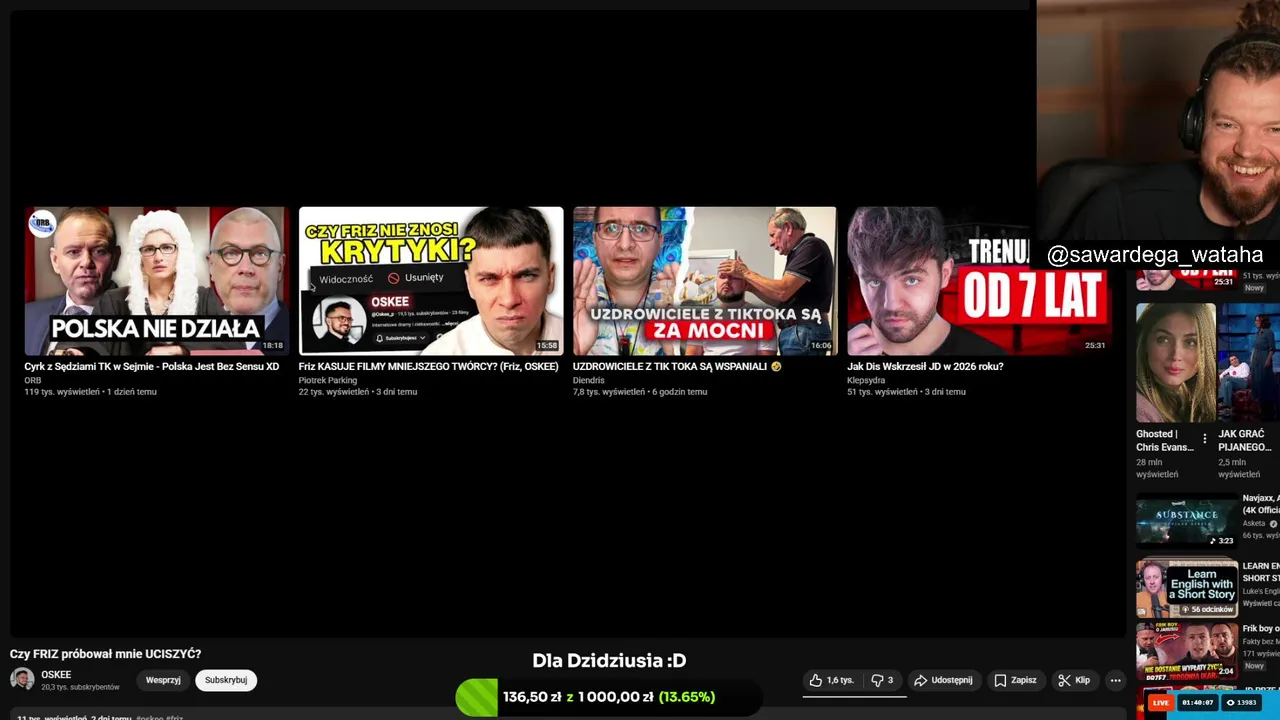This screenshot has height=720, width=1280.
Task: Create a clip using the Klip scissors button
Action: (x=1074, y=680)
